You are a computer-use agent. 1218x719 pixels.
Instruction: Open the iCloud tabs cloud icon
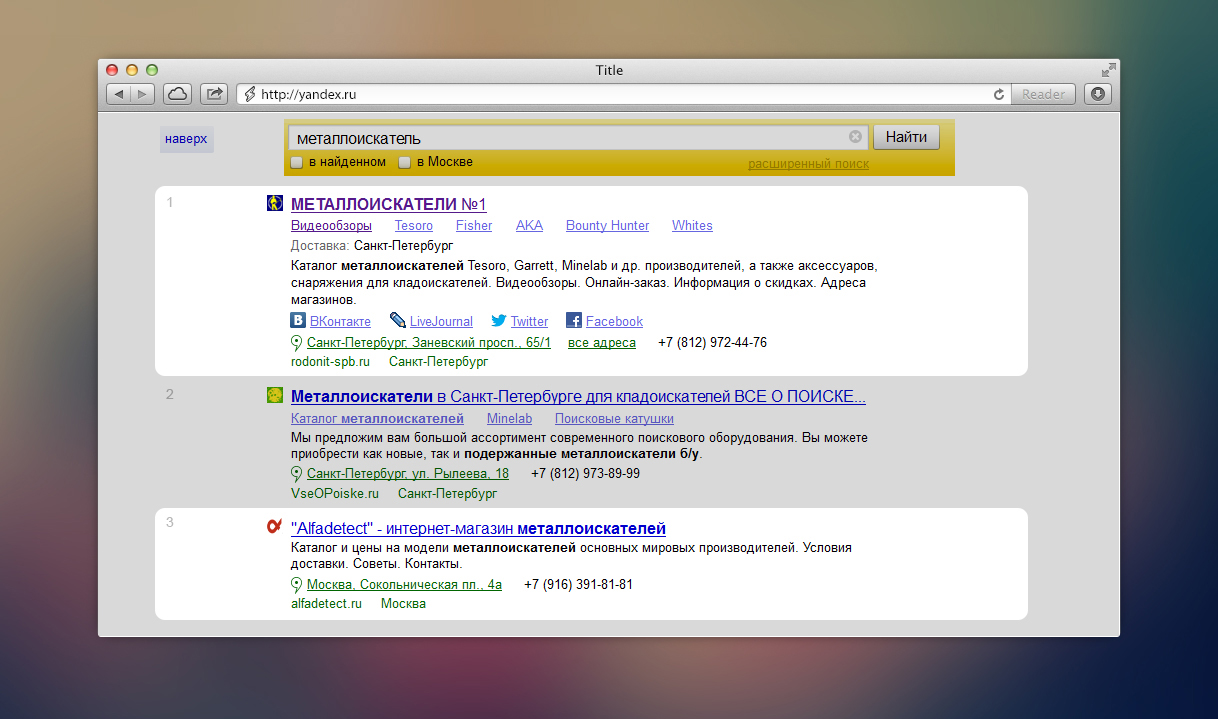click(x=177, y=94)
